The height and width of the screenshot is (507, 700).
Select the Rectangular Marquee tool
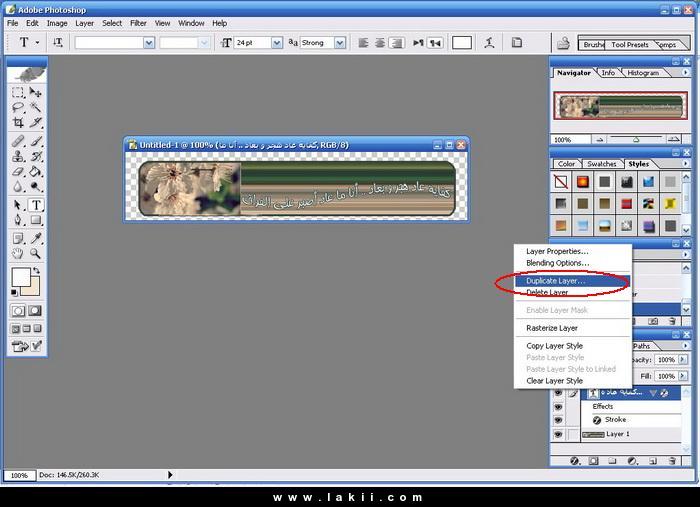click(x=18, y=92)
